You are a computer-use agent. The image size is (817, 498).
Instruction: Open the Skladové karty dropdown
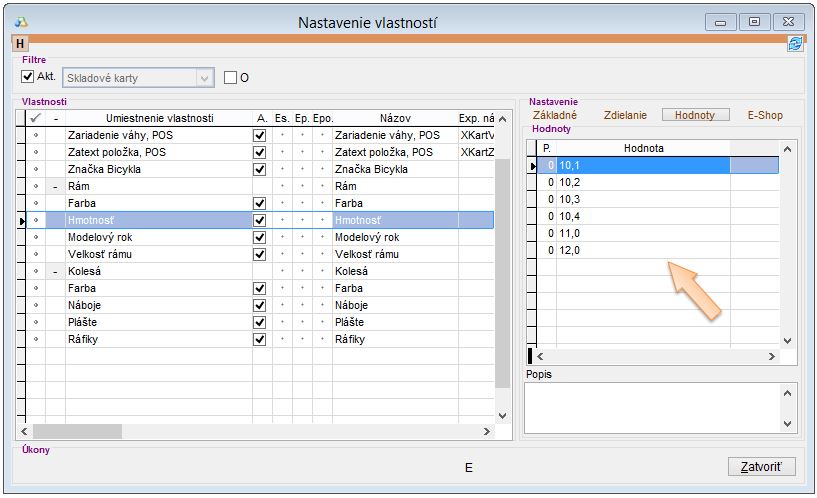pyautogui.click(x=204, y=77)
